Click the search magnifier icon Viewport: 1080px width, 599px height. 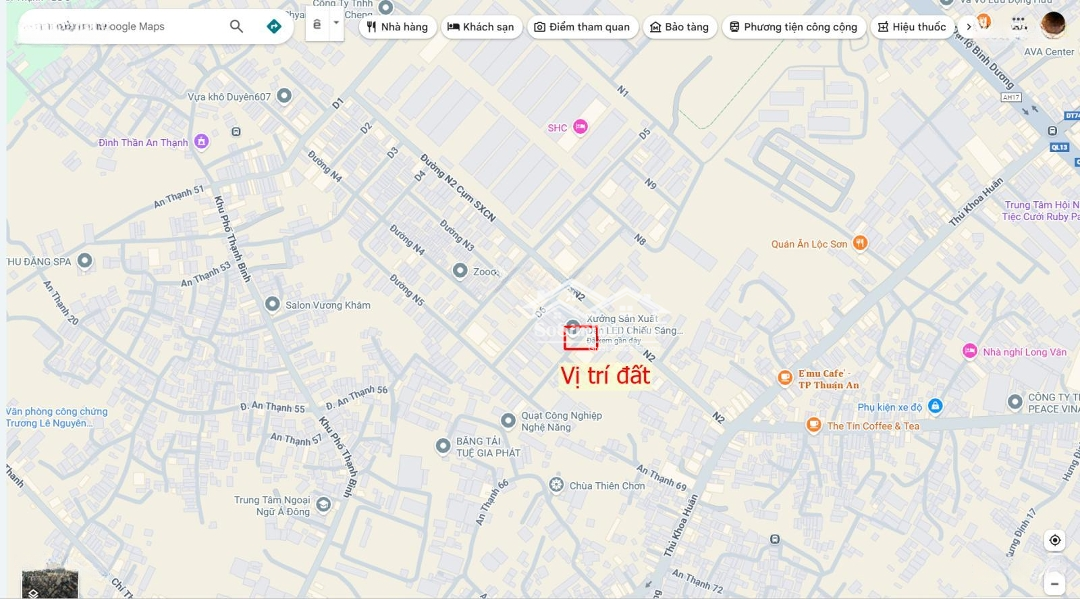(236, 26)
